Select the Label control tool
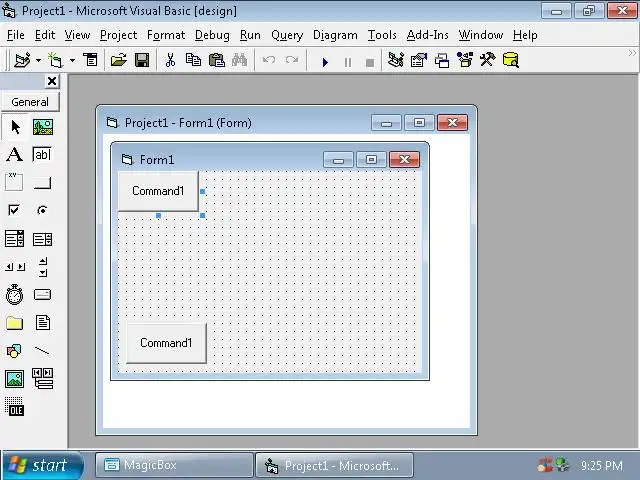 point(14,155)
